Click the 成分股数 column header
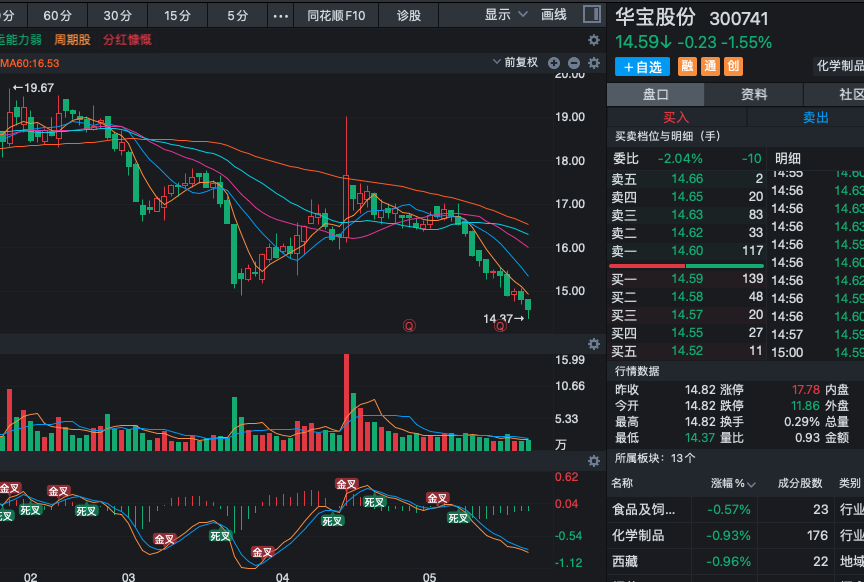The image size is (864, 582). pos(800,483)
